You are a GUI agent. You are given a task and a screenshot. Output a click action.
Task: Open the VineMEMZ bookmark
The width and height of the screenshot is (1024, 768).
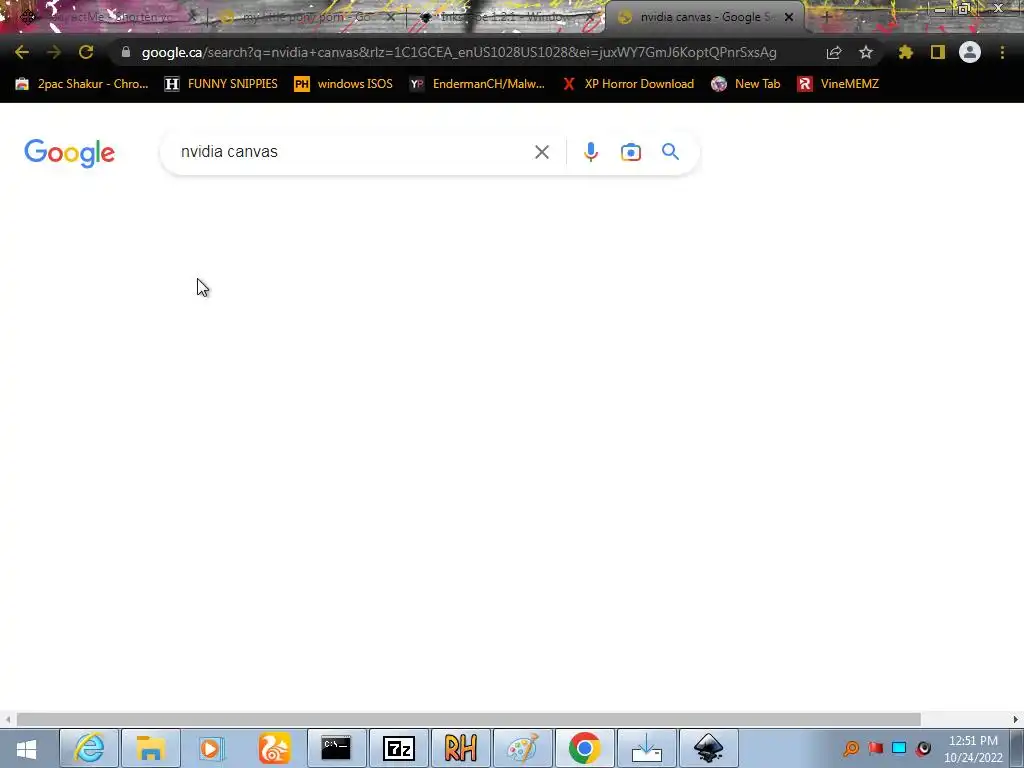(x=838, y=84)
